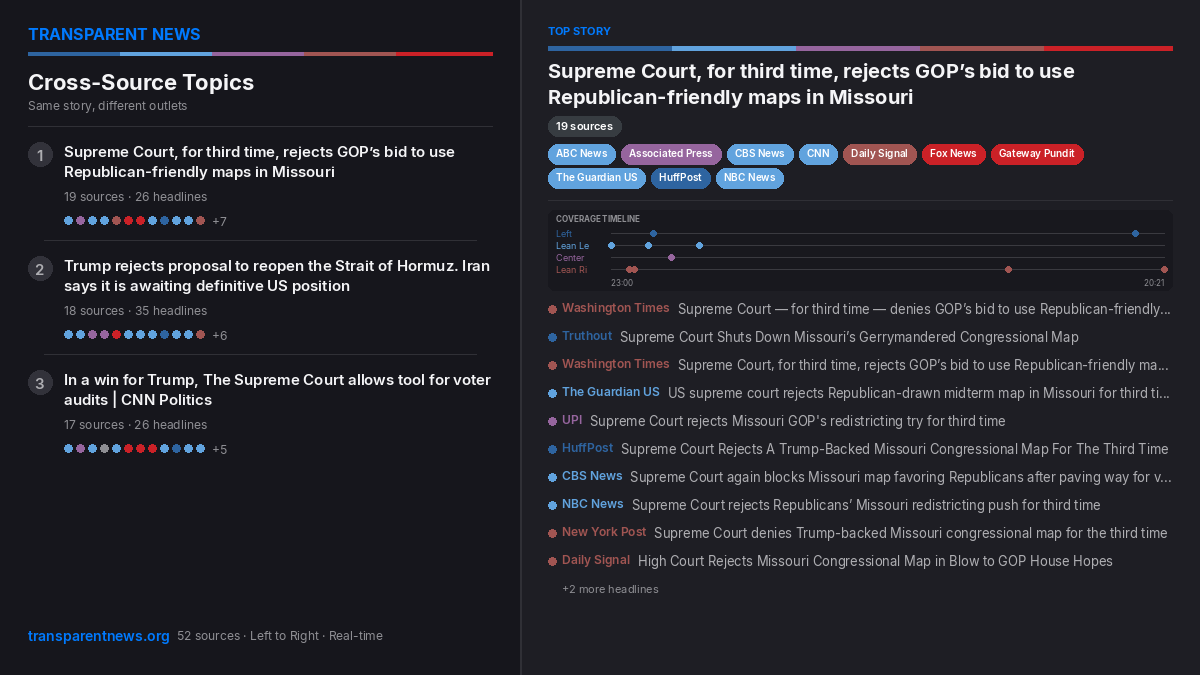Expand the +6 more sources indicator
1200x675 pixels.
point(219,335)
